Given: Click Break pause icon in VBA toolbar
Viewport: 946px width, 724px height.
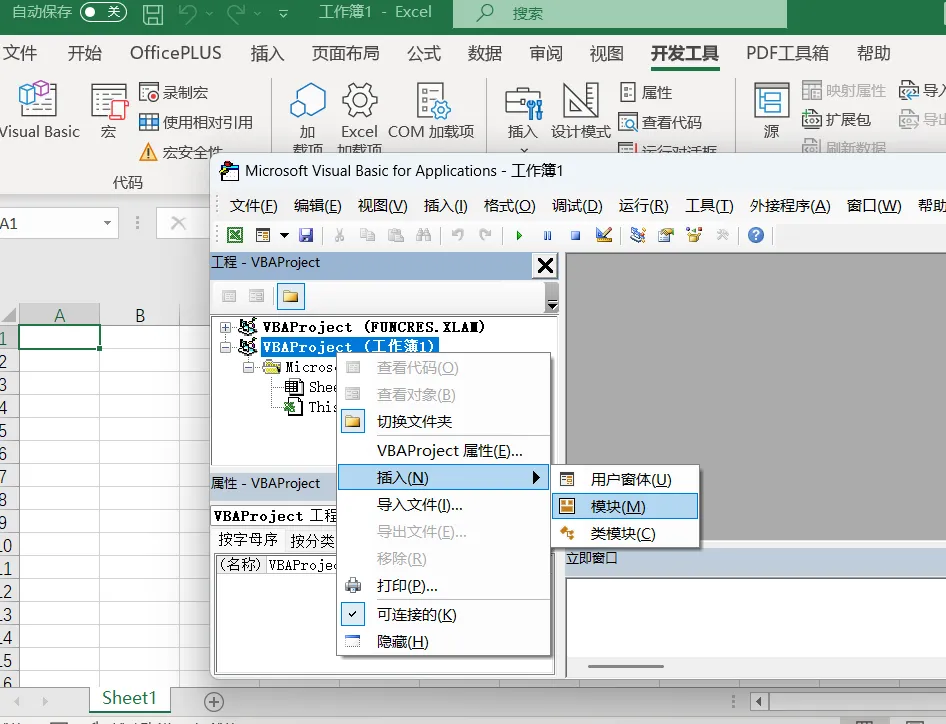Looking at the screenshot, I should (547, 235).
